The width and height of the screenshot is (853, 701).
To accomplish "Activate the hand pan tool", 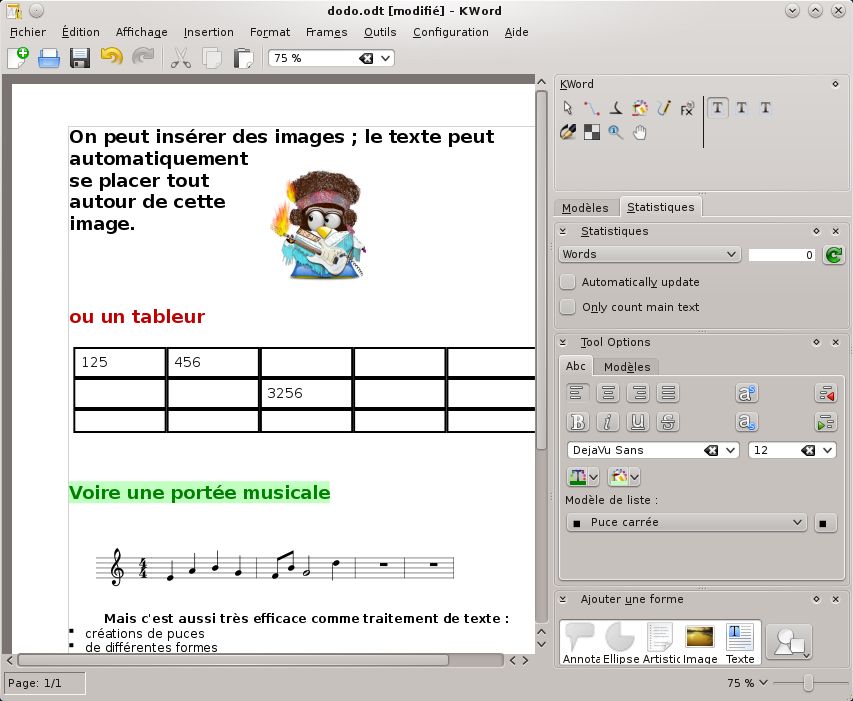I will (640, 132).
